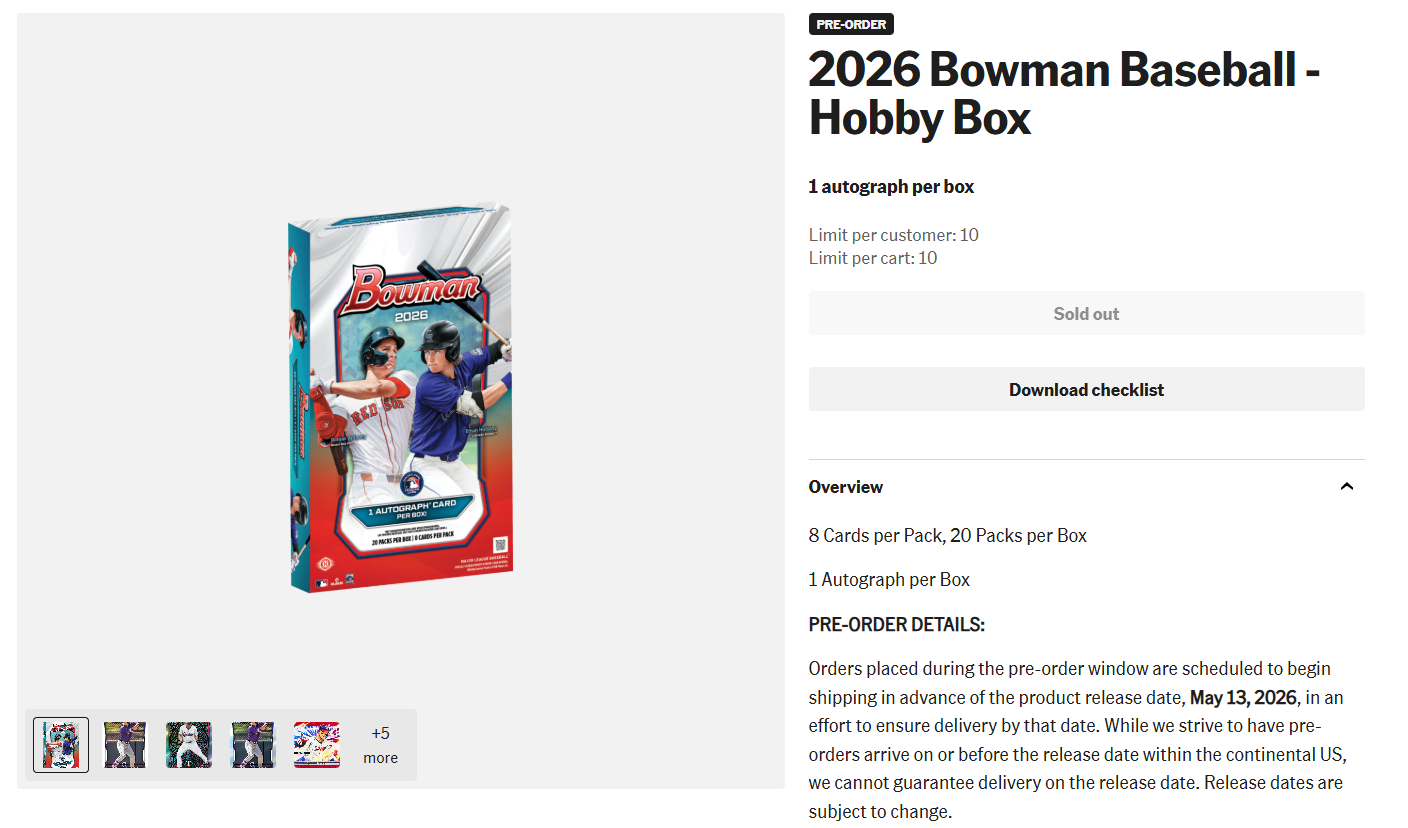The image size is (1408, 828).
Task: Click the greyed Sold out button
Action: 1086,313
